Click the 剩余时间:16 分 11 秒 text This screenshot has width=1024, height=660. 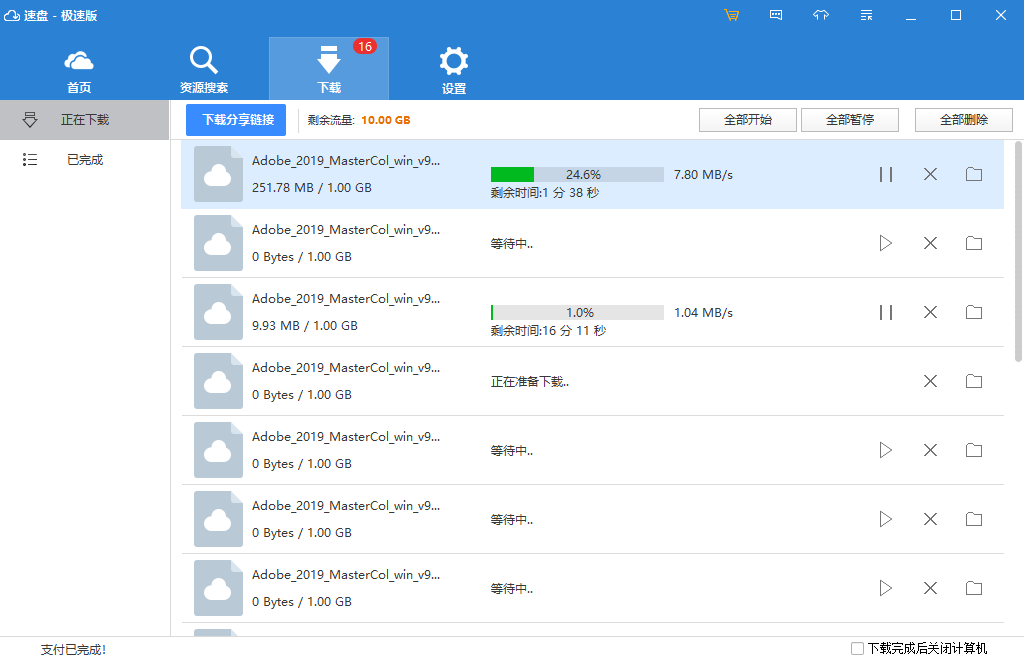coord(549,331)
